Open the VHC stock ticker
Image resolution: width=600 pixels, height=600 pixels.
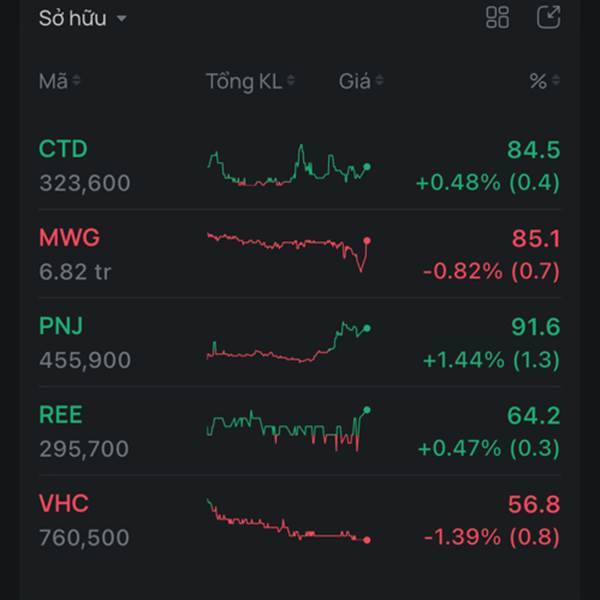click(x=64, y=503)
